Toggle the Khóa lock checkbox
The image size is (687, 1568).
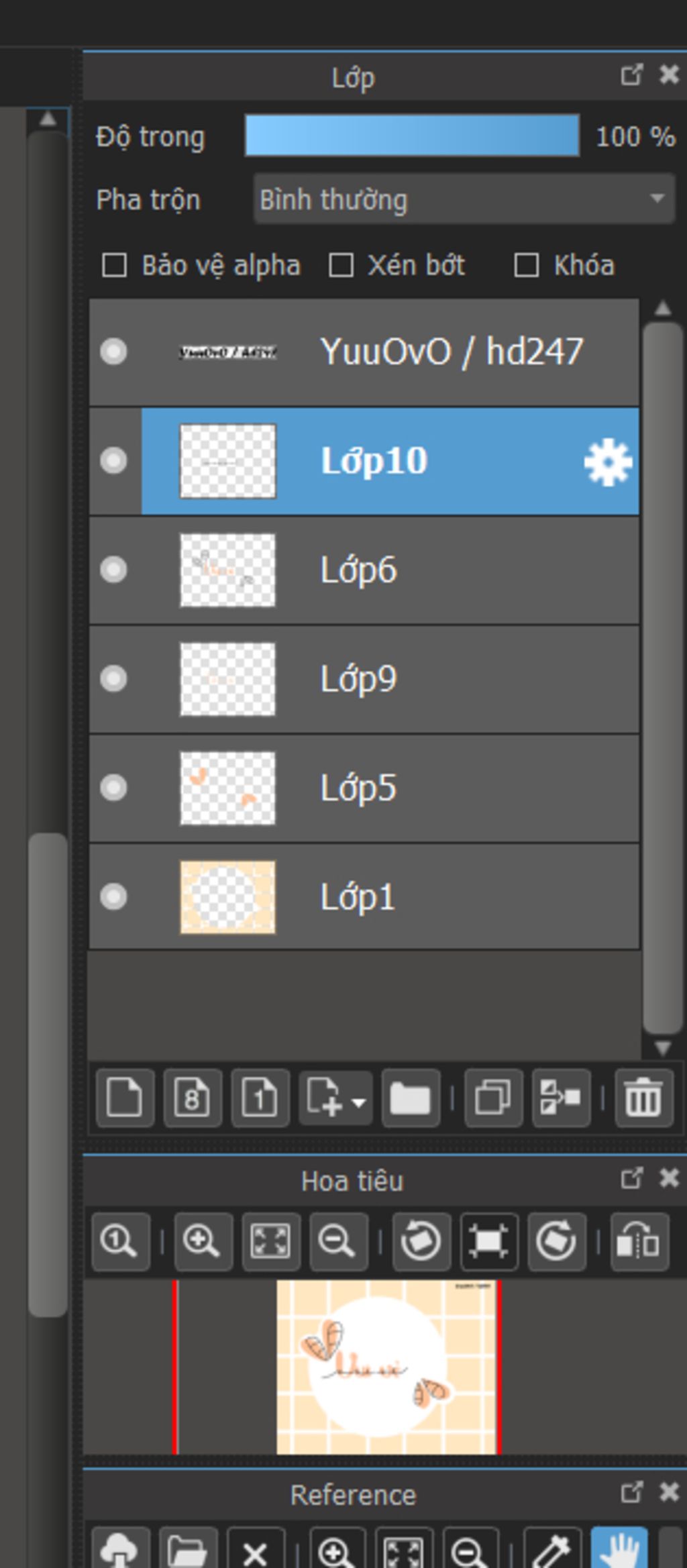(526, 266)
